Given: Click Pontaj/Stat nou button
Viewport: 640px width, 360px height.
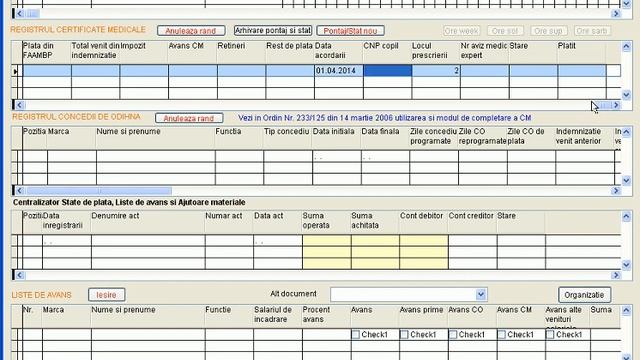Looking at the screenshot, I should click(x=350, y=31).
